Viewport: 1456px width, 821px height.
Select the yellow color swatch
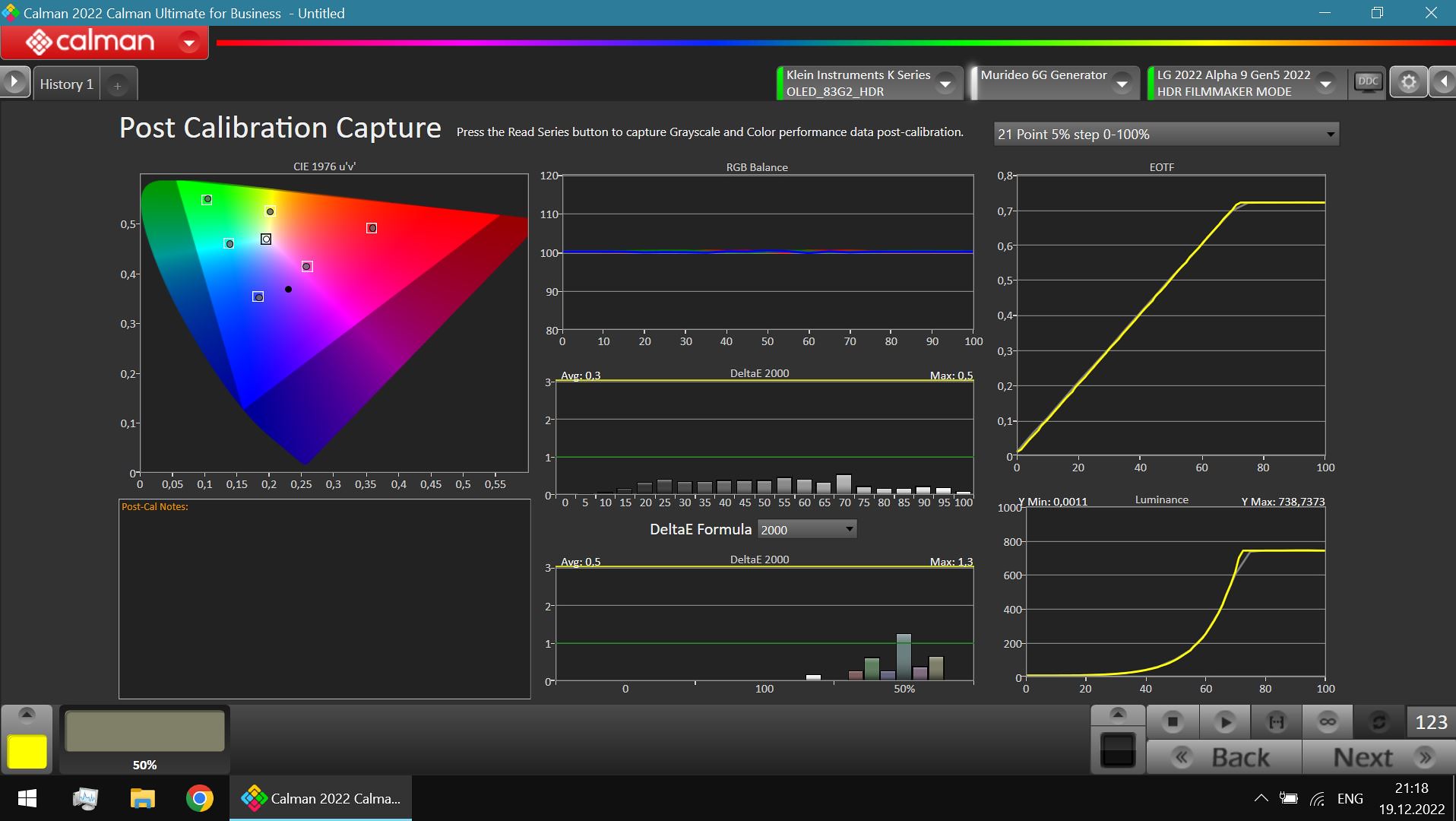click(x=27, y=752)
